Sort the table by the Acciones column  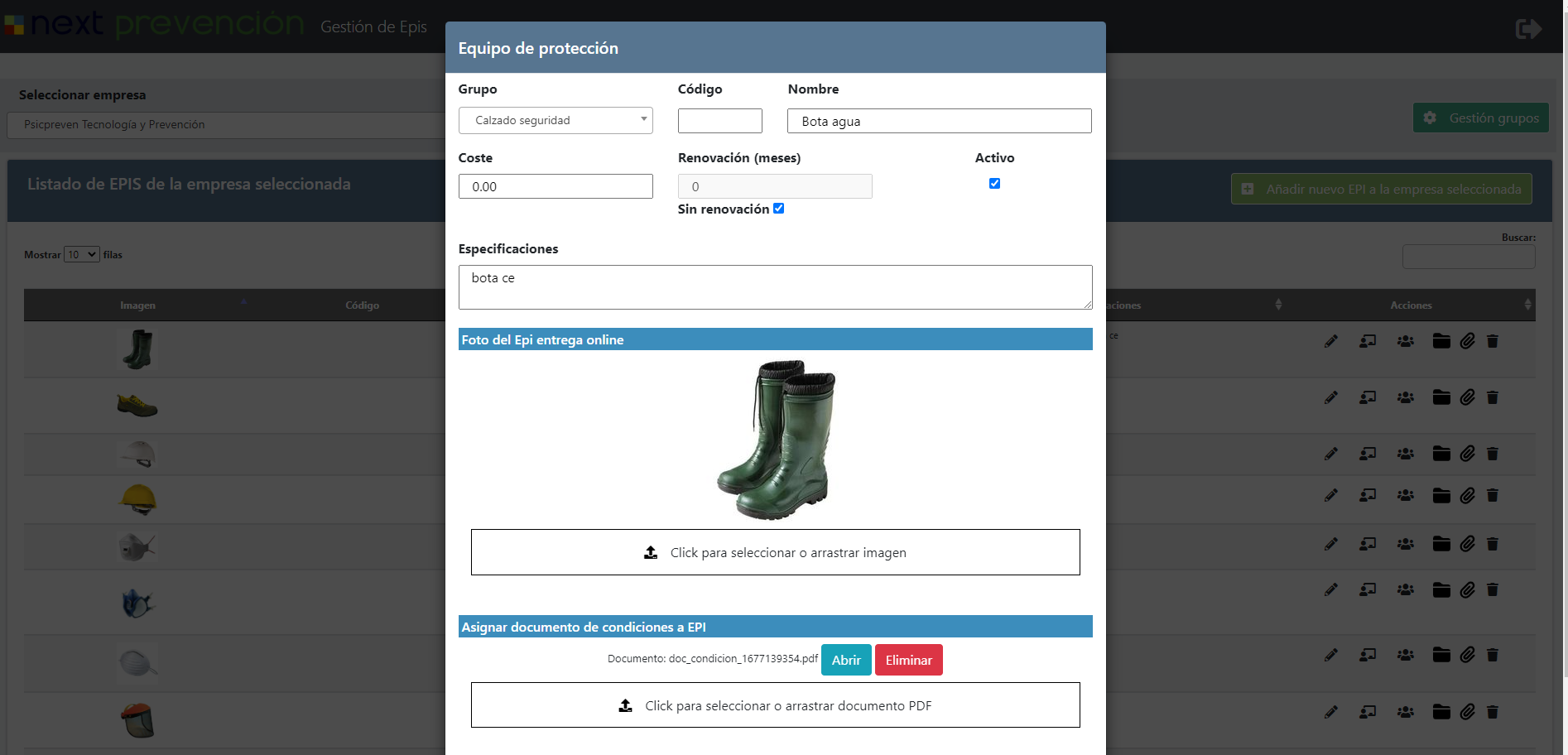[x=1411, y=305]
